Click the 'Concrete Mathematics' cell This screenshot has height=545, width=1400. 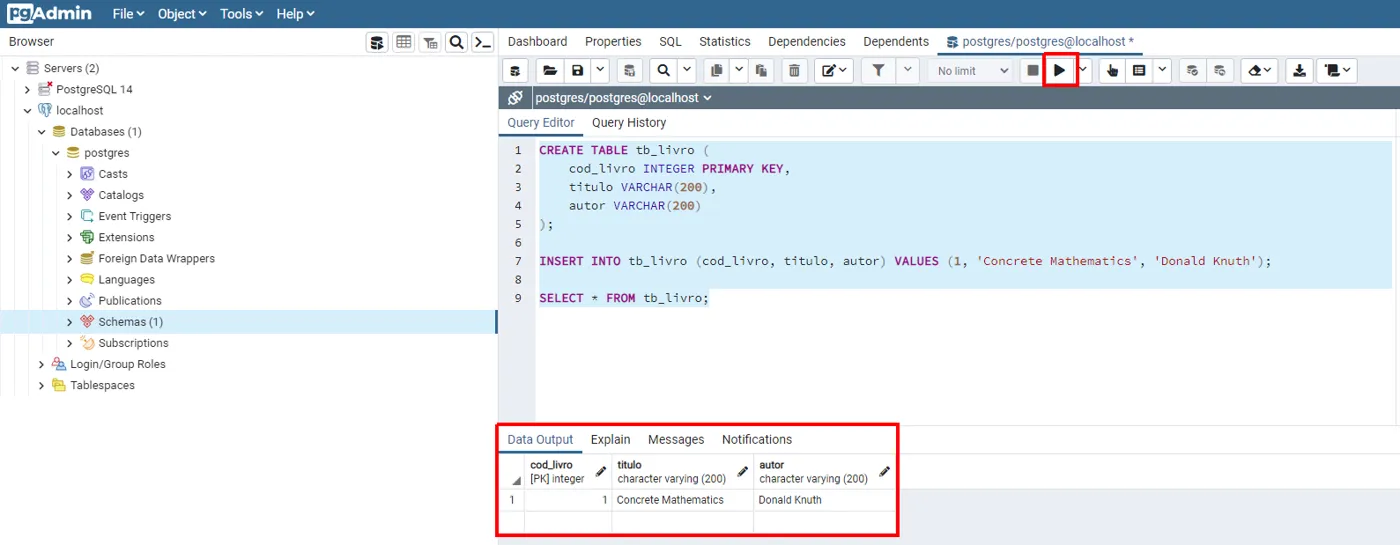[683, 500]
